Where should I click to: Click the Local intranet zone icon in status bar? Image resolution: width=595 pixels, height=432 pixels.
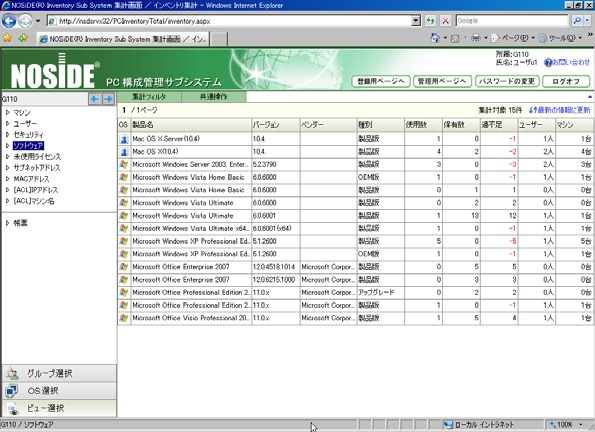click(x=448, y=424)
